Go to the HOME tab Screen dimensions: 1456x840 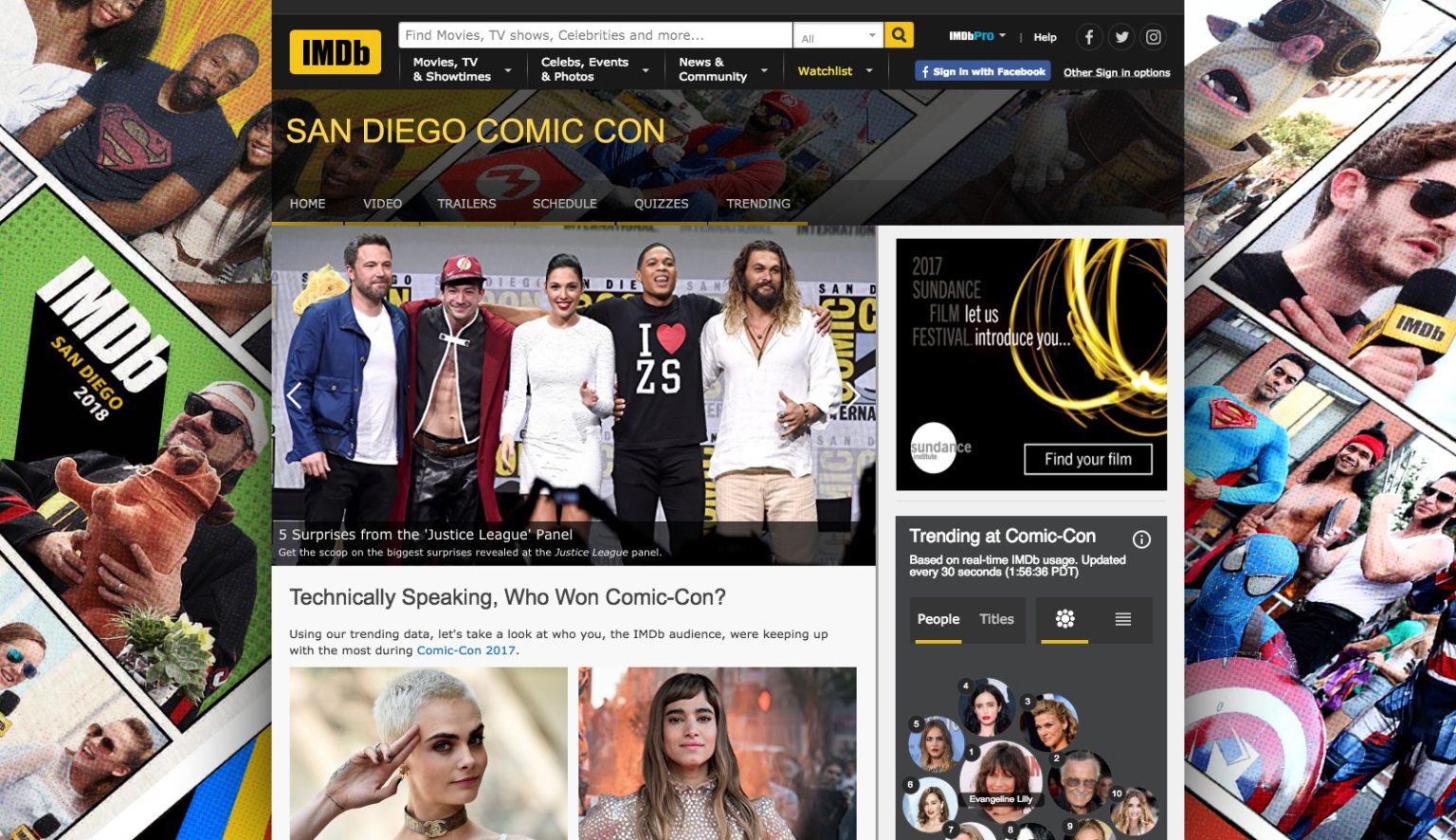pos(307,204)
